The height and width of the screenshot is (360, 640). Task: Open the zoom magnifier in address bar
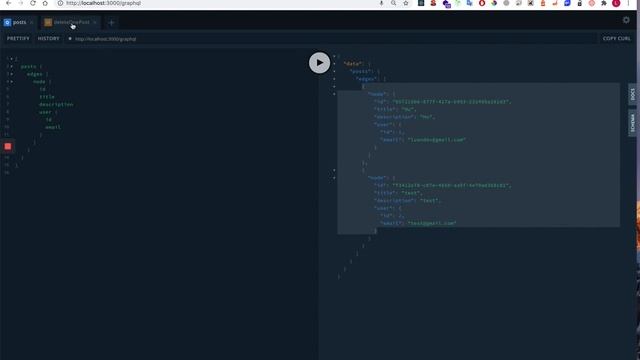pos(393,3)
